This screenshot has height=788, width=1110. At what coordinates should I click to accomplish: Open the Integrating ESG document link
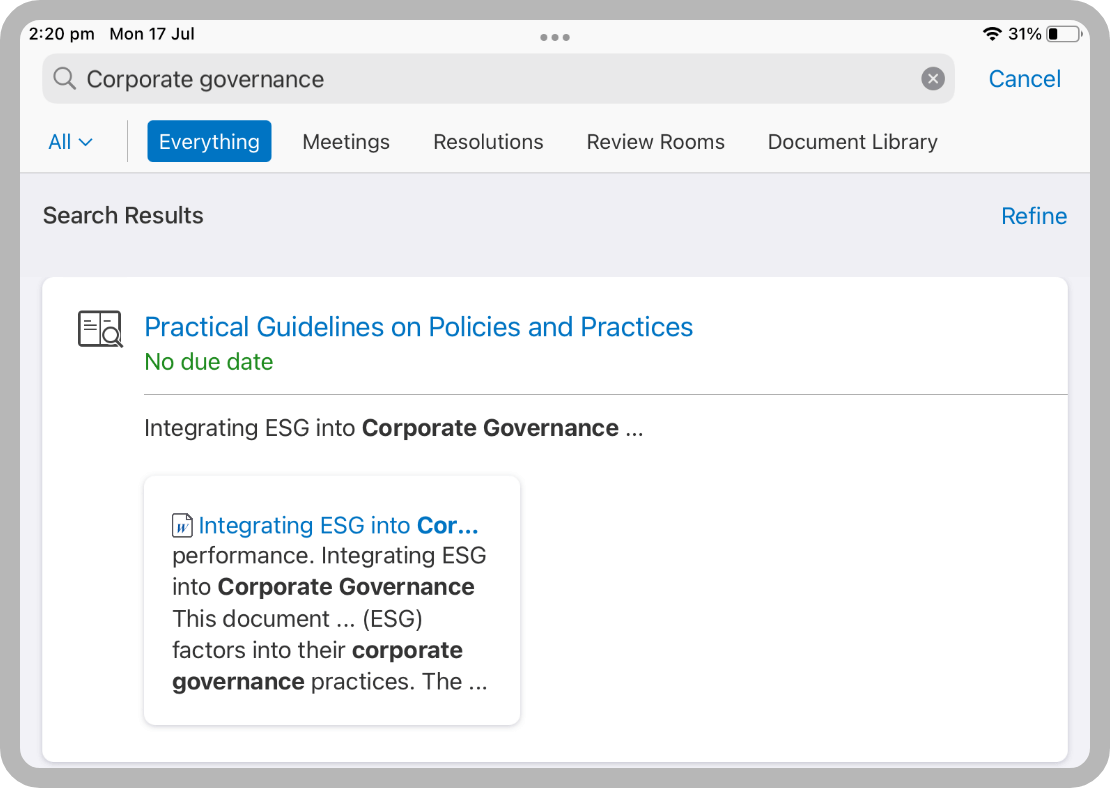click(x=338, y=525)
